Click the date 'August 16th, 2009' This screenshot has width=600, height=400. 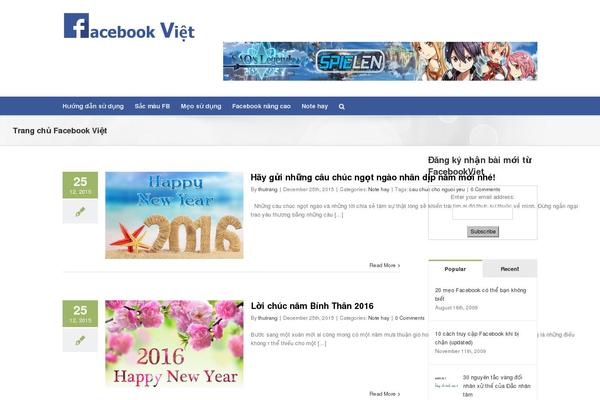point(456,308)
